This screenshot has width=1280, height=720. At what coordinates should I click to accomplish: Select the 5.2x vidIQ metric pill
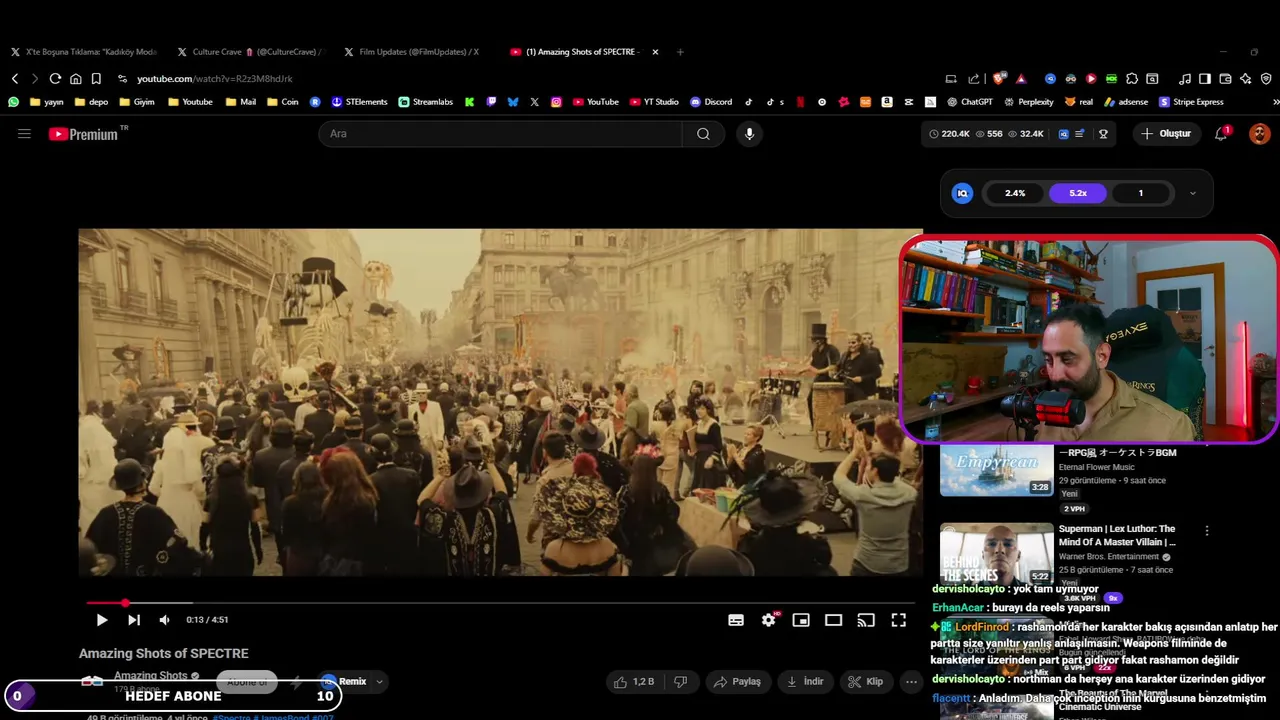click(1078, 193)
